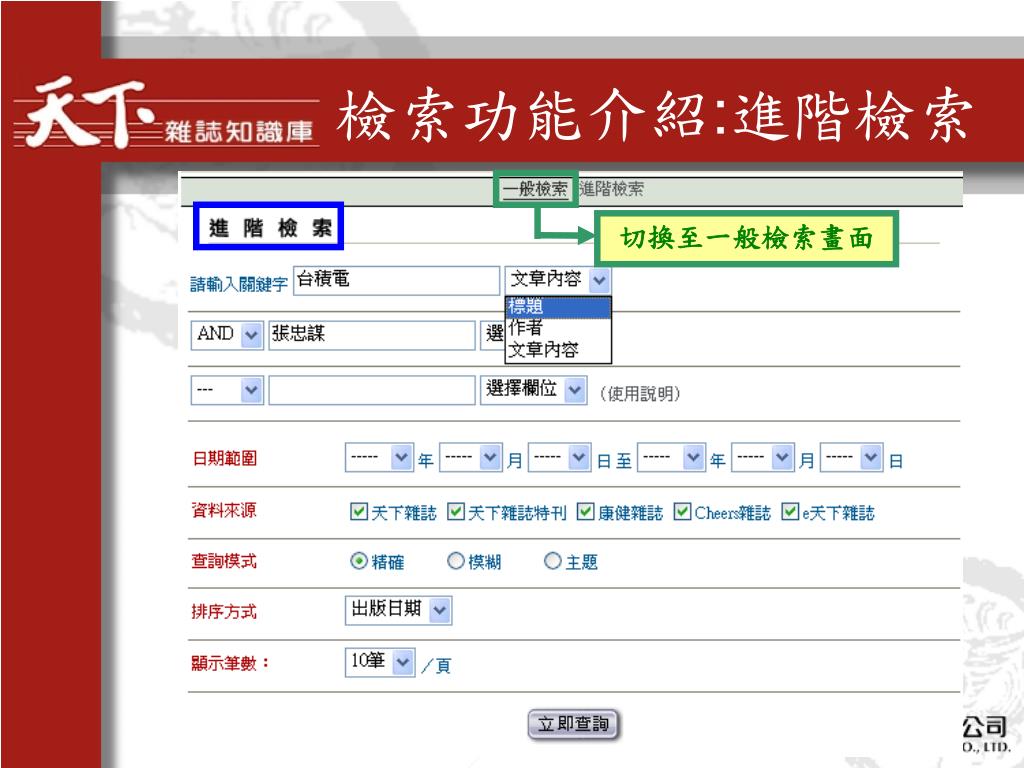Switch to the 一般檢索 tab
Screen dimensions: 1024x768
pyautogui.click(x=535, y=189)
